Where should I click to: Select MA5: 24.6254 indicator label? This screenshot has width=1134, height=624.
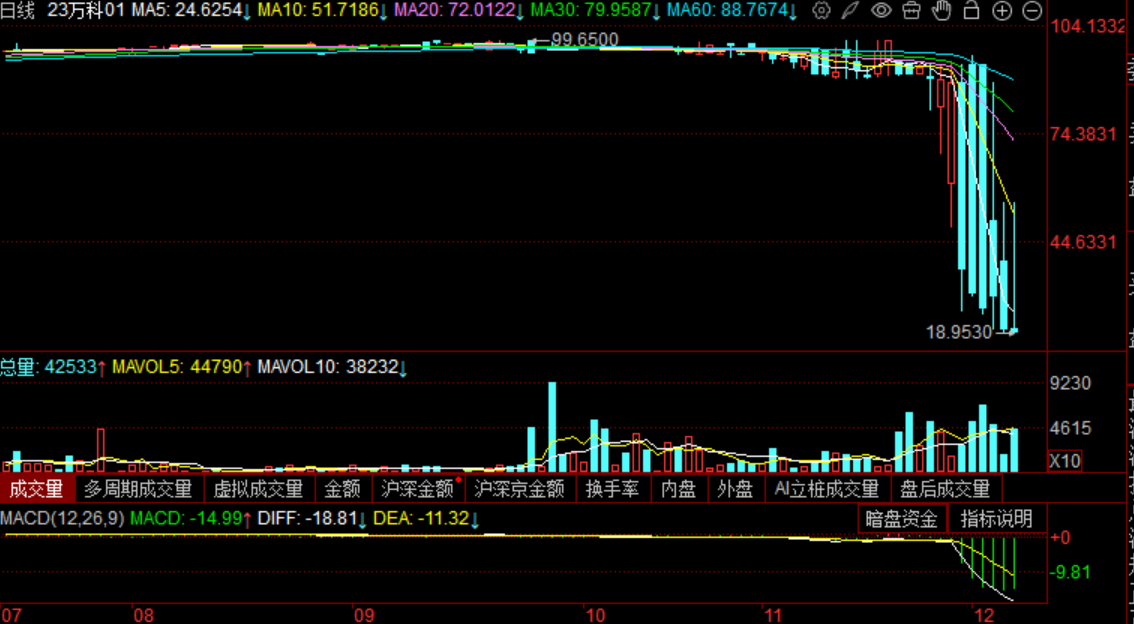[x=191, y=10]
